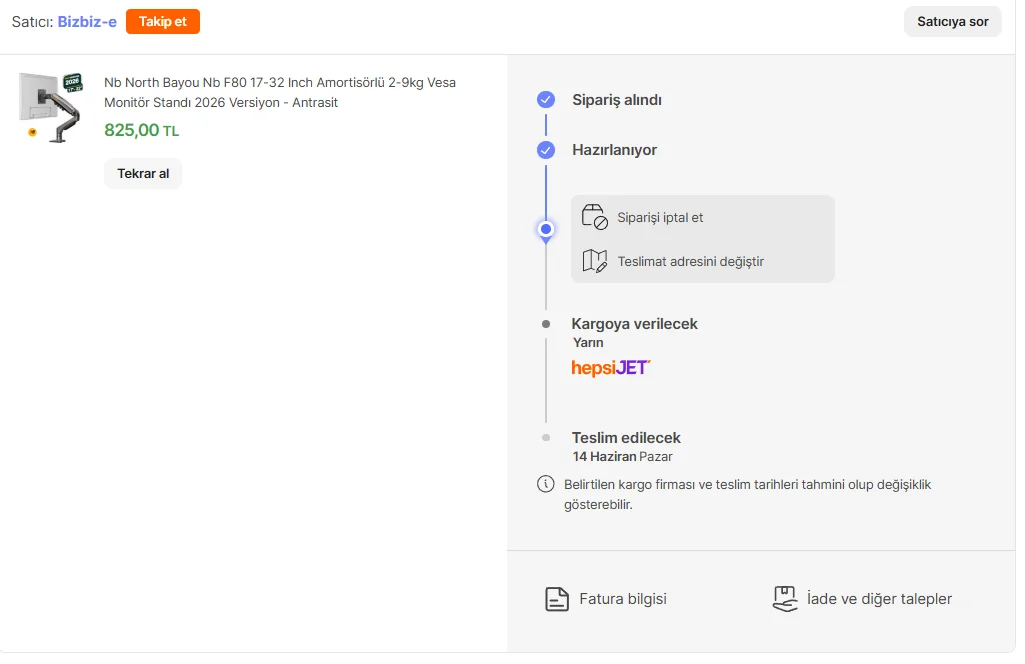Ask the seller via Satıcıya sor

tap(952, 22)
